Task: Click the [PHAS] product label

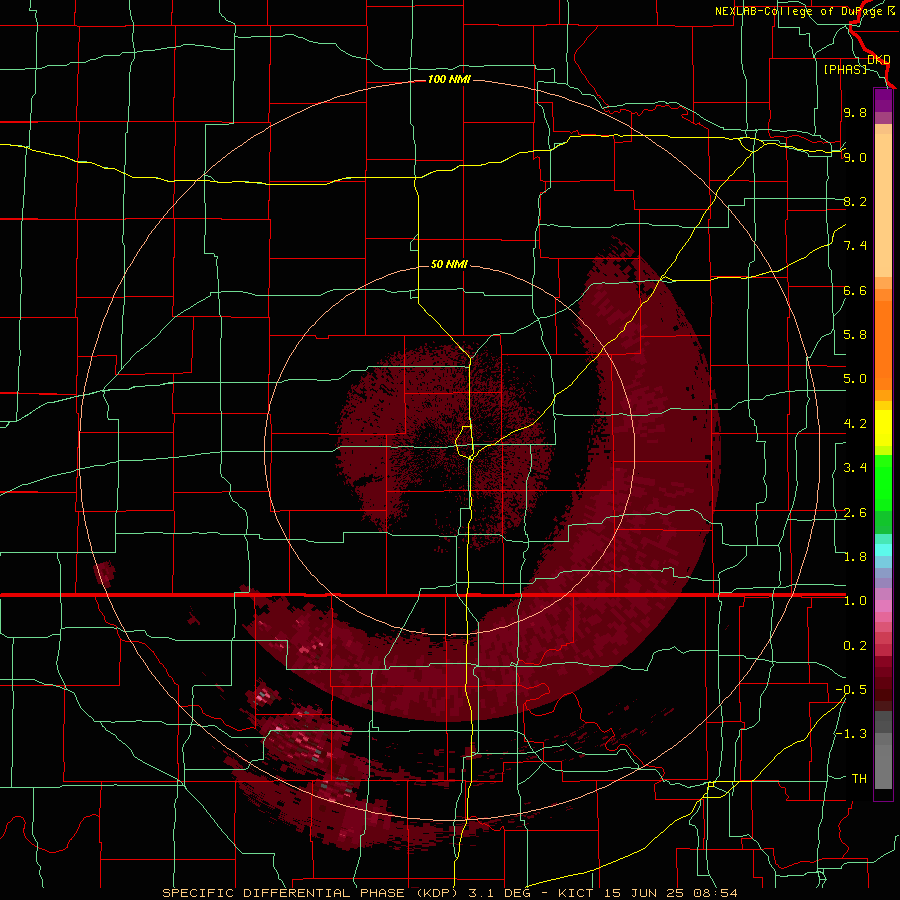Action: 845,69
